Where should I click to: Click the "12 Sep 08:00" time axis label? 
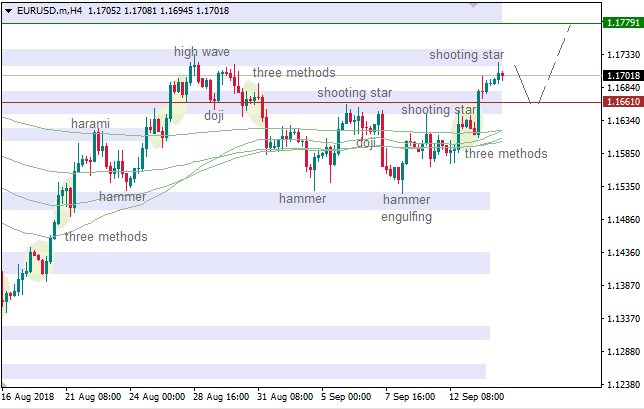coord(476,396)
